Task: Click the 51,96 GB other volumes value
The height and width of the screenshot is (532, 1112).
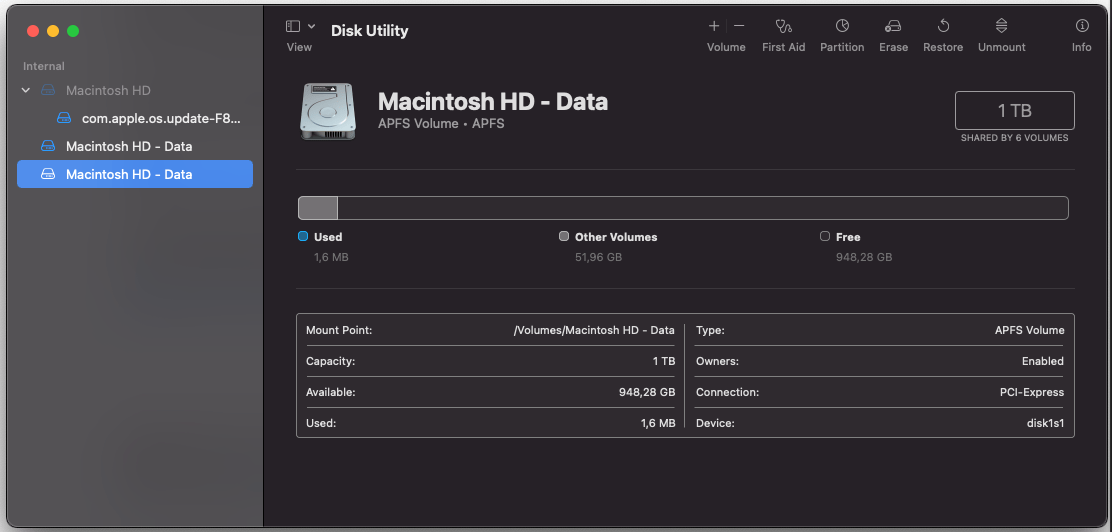Action: click(598, 257)
